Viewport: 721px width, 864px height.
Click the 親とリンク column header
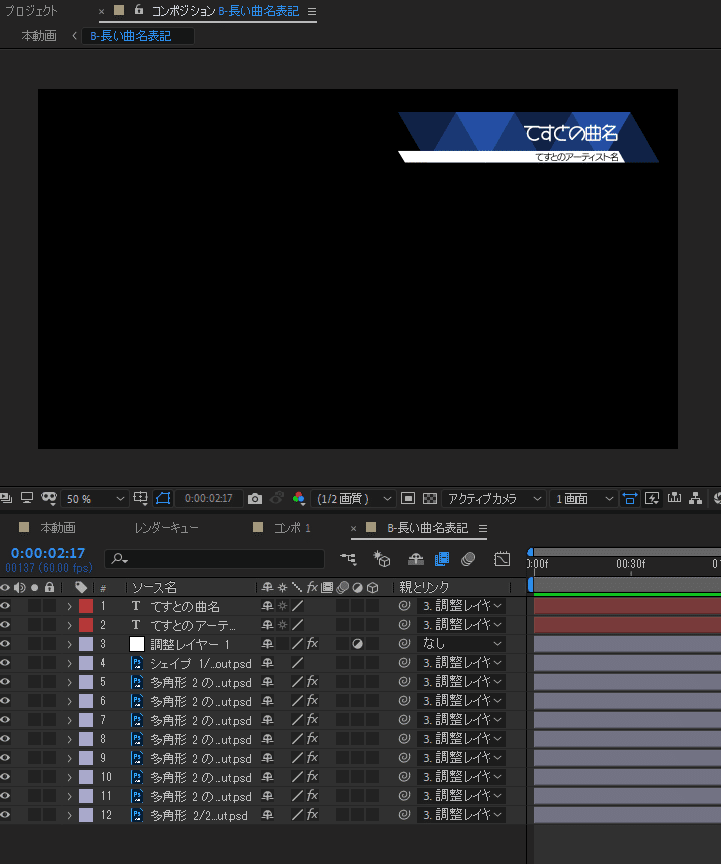(x=424, y=587)
